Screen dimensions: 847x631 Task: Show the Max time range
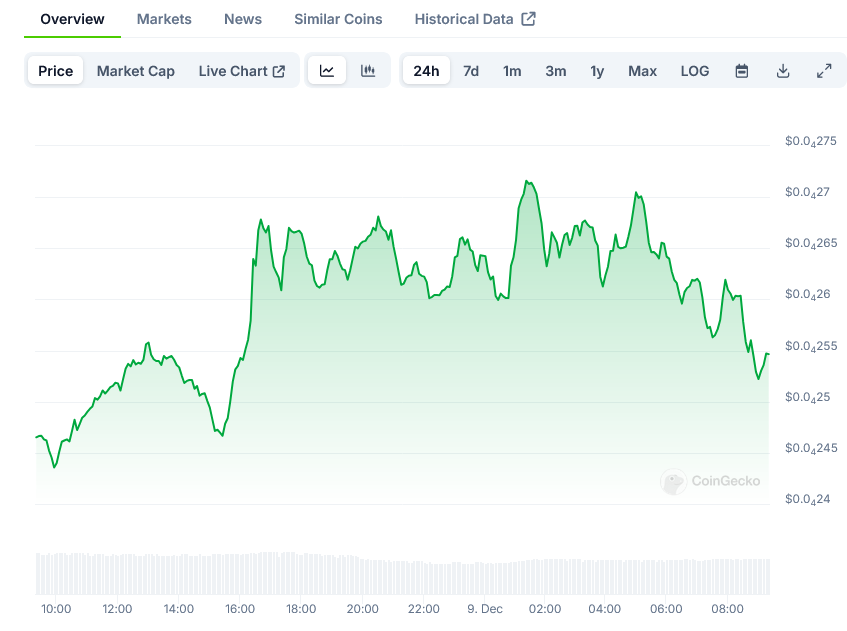tap(642, 71)
